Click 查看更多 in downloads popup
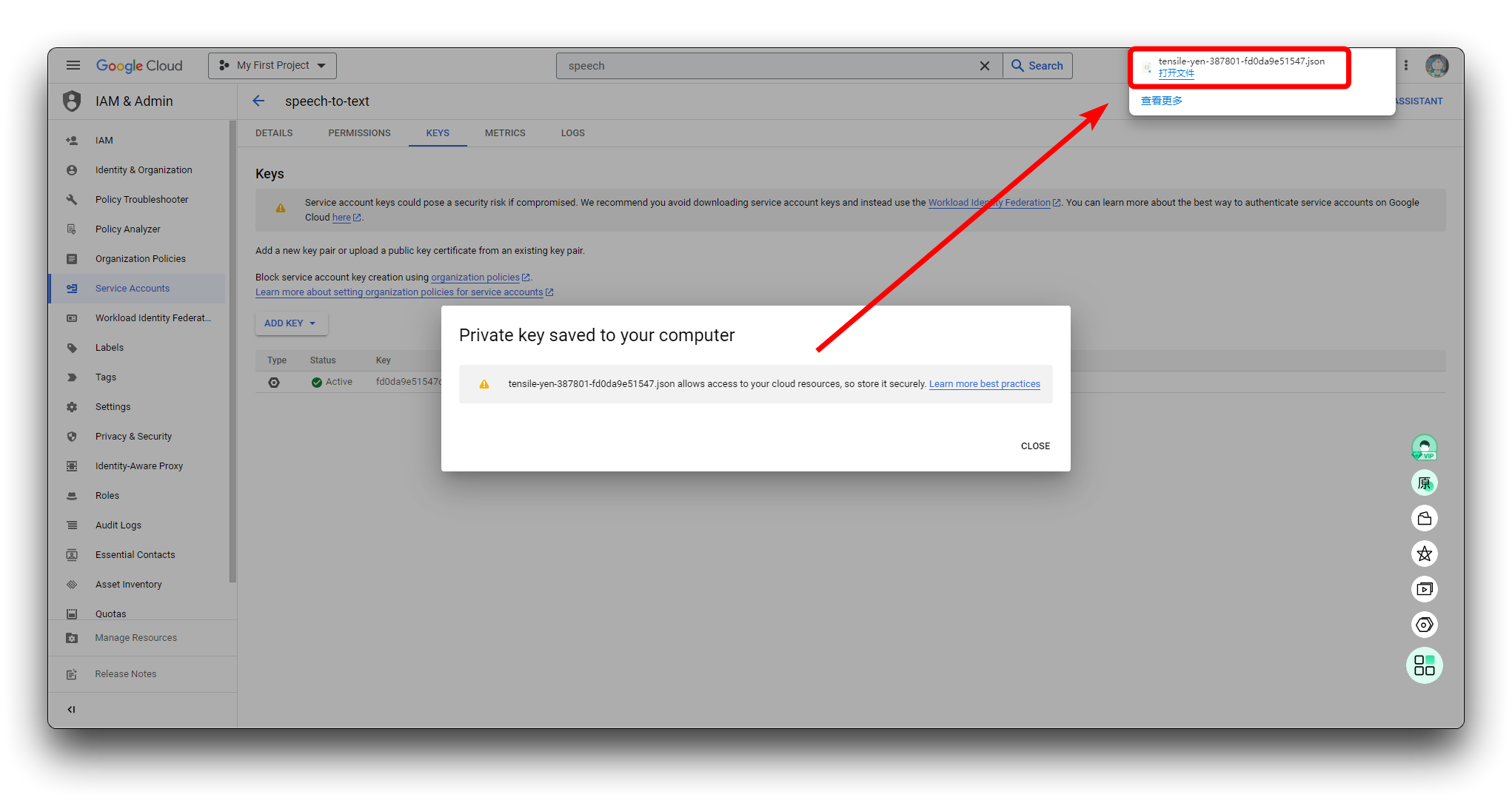 1161,101
